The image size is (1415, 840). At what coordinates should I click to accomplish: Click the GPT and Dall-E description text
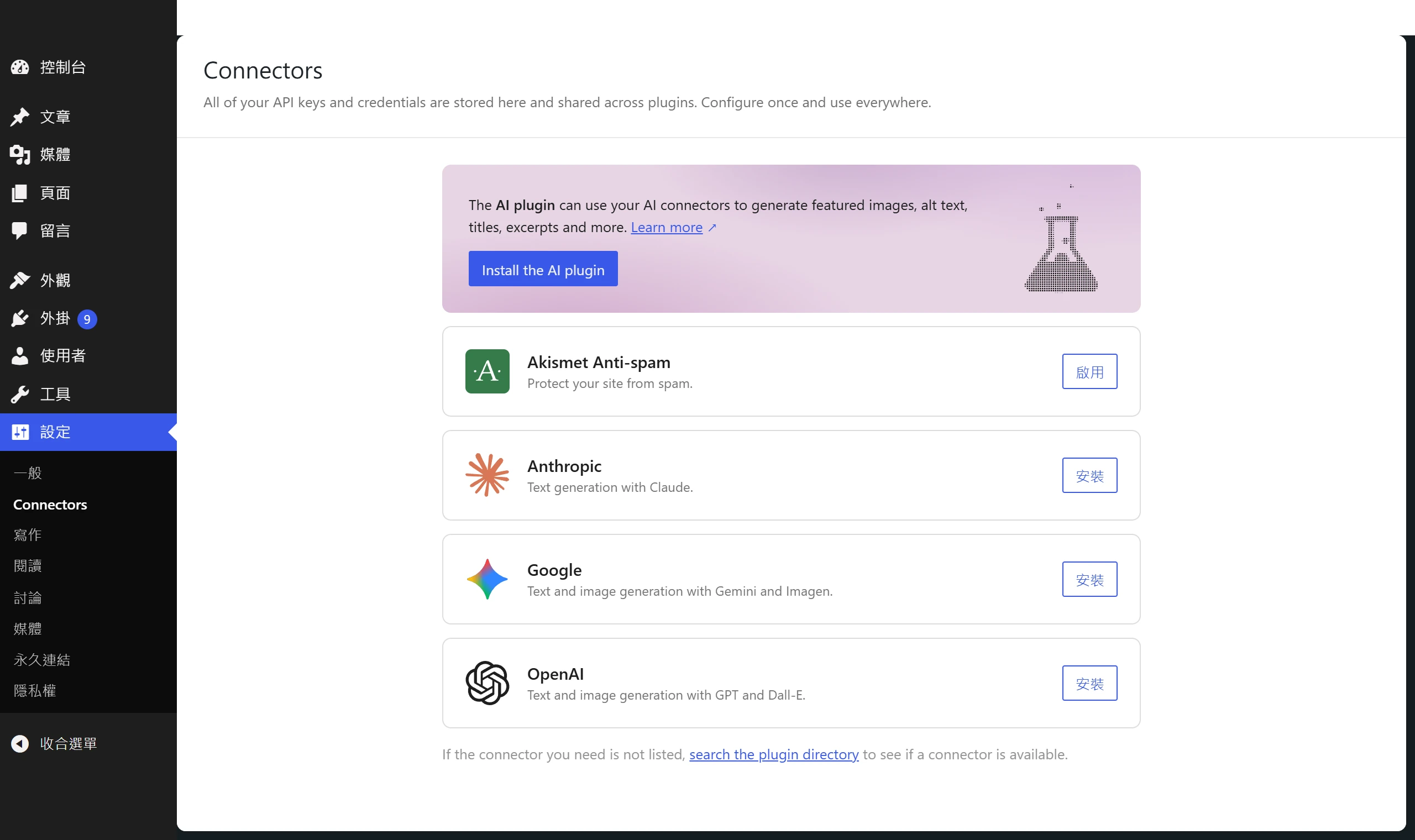pos(666,695)
